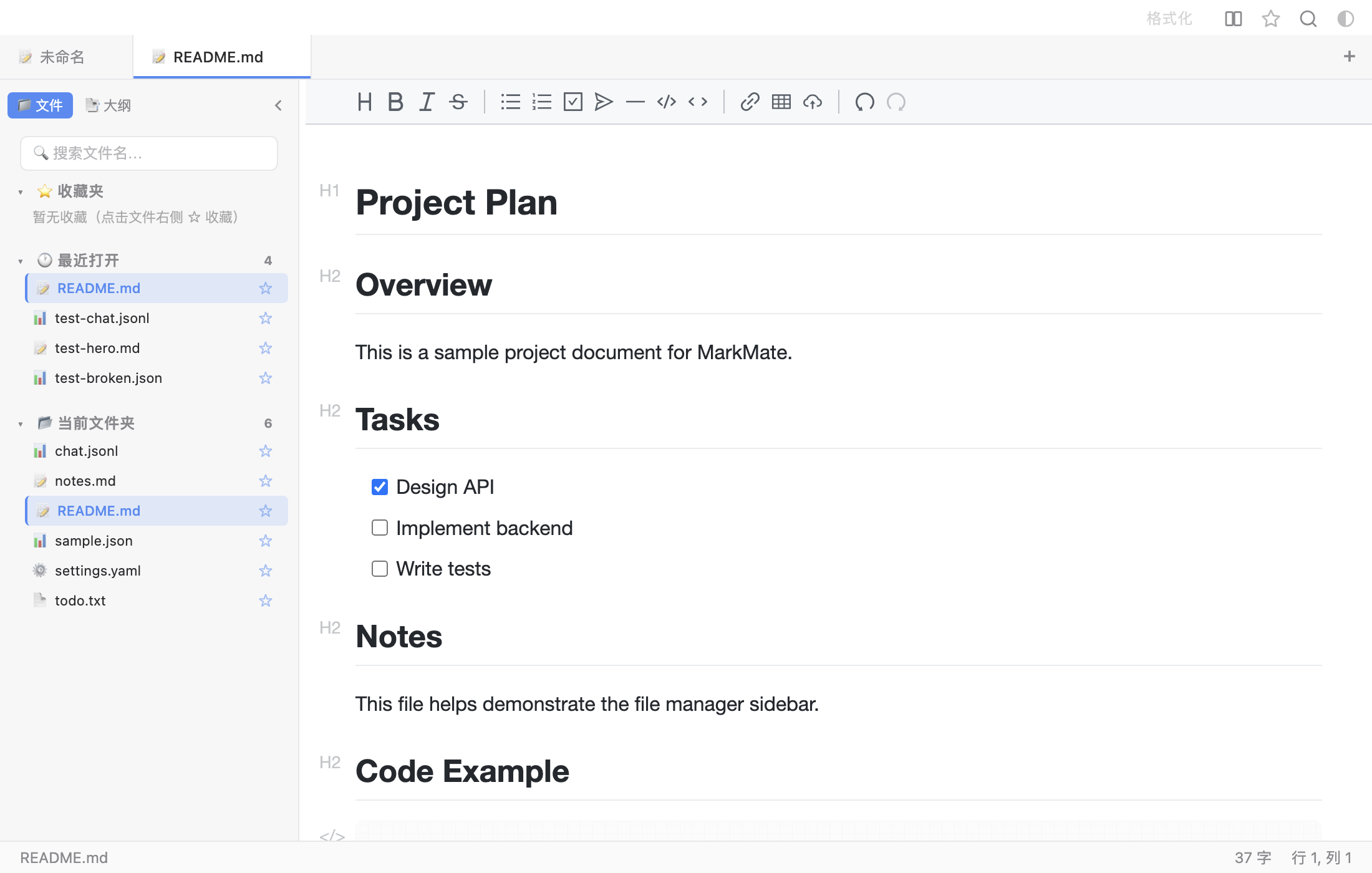The height and width of the screenshot is (873, 1372).
Task: Switch sidebar to 大纲 outline tab
Action: 109,105
